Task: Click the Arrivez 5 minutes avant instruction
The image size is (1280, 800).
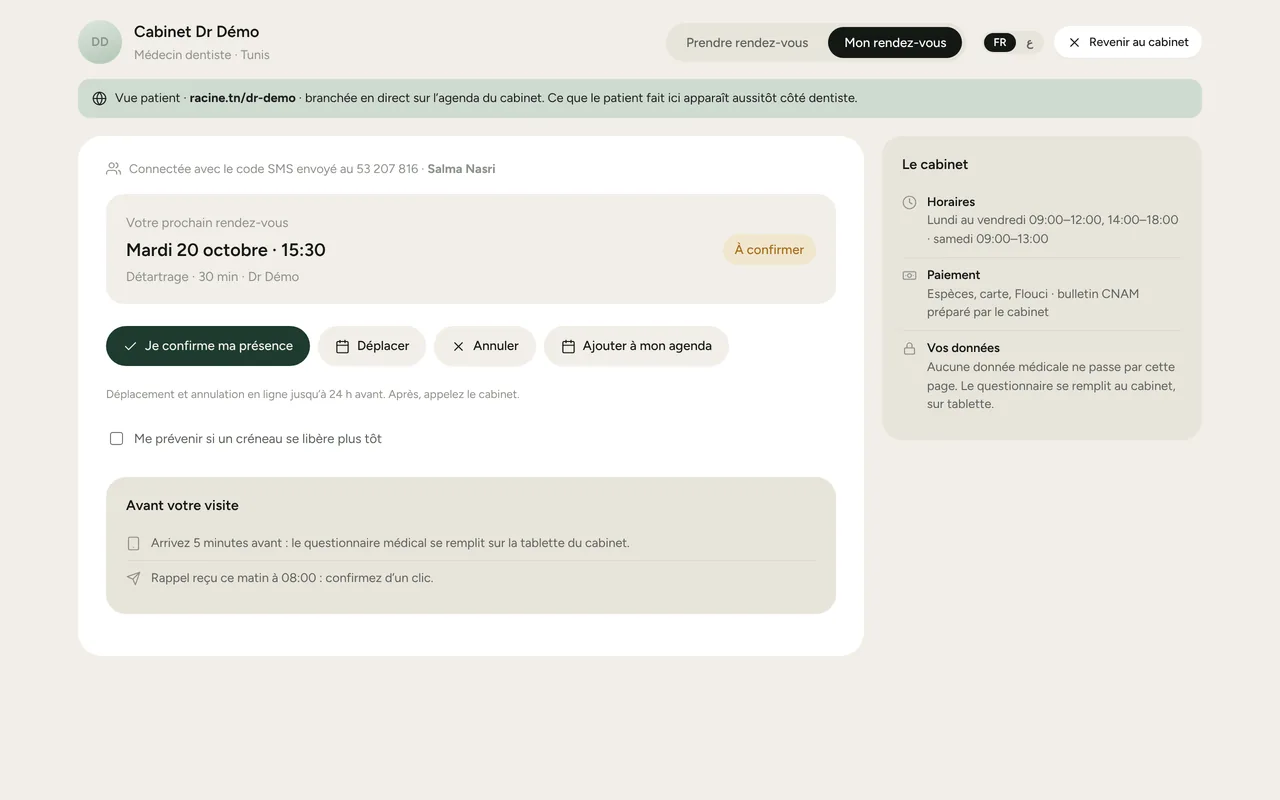Action: click(x=390, y=543)
